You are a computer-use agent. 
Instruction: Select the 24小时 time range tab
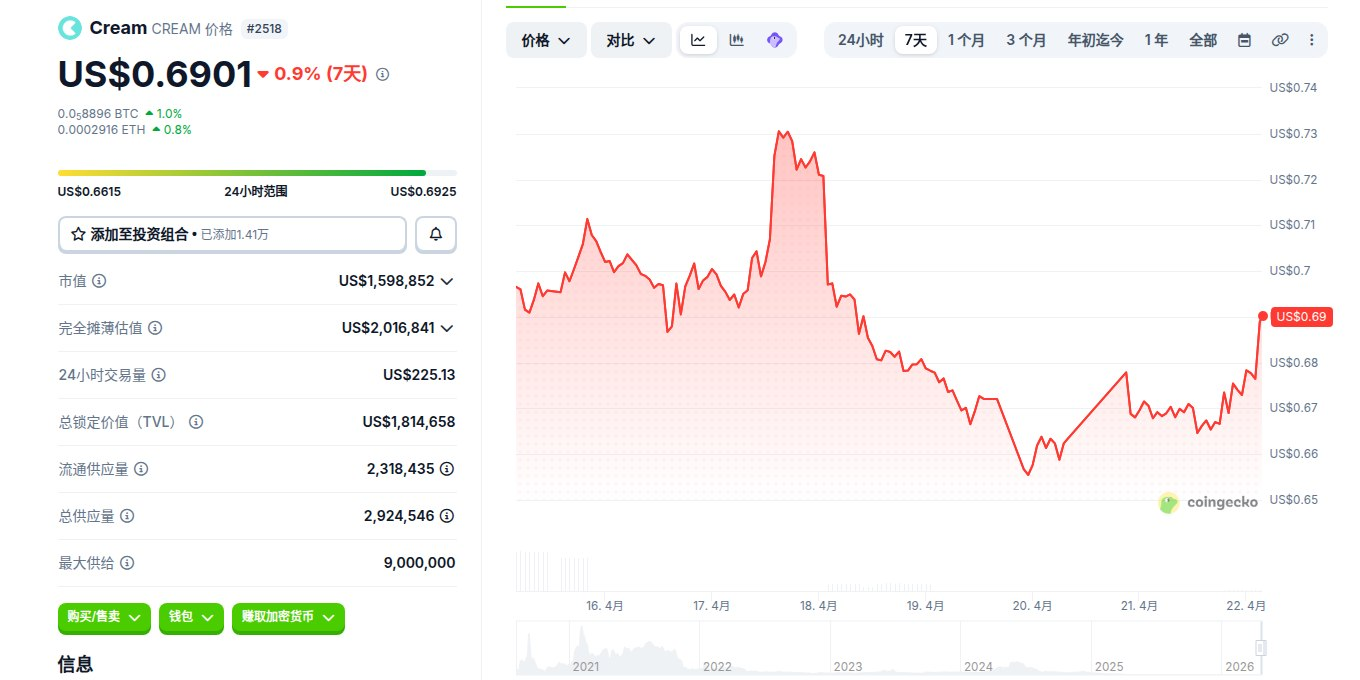click(x=860, y=40)
